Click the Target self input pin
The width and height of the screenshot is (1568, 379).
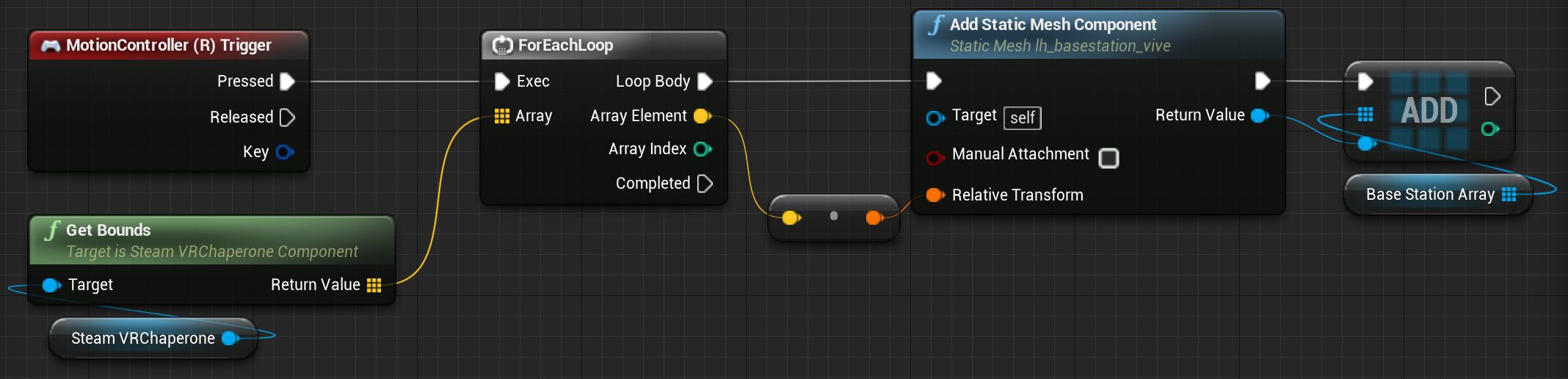pyautogui.click(x=935, y=118)
